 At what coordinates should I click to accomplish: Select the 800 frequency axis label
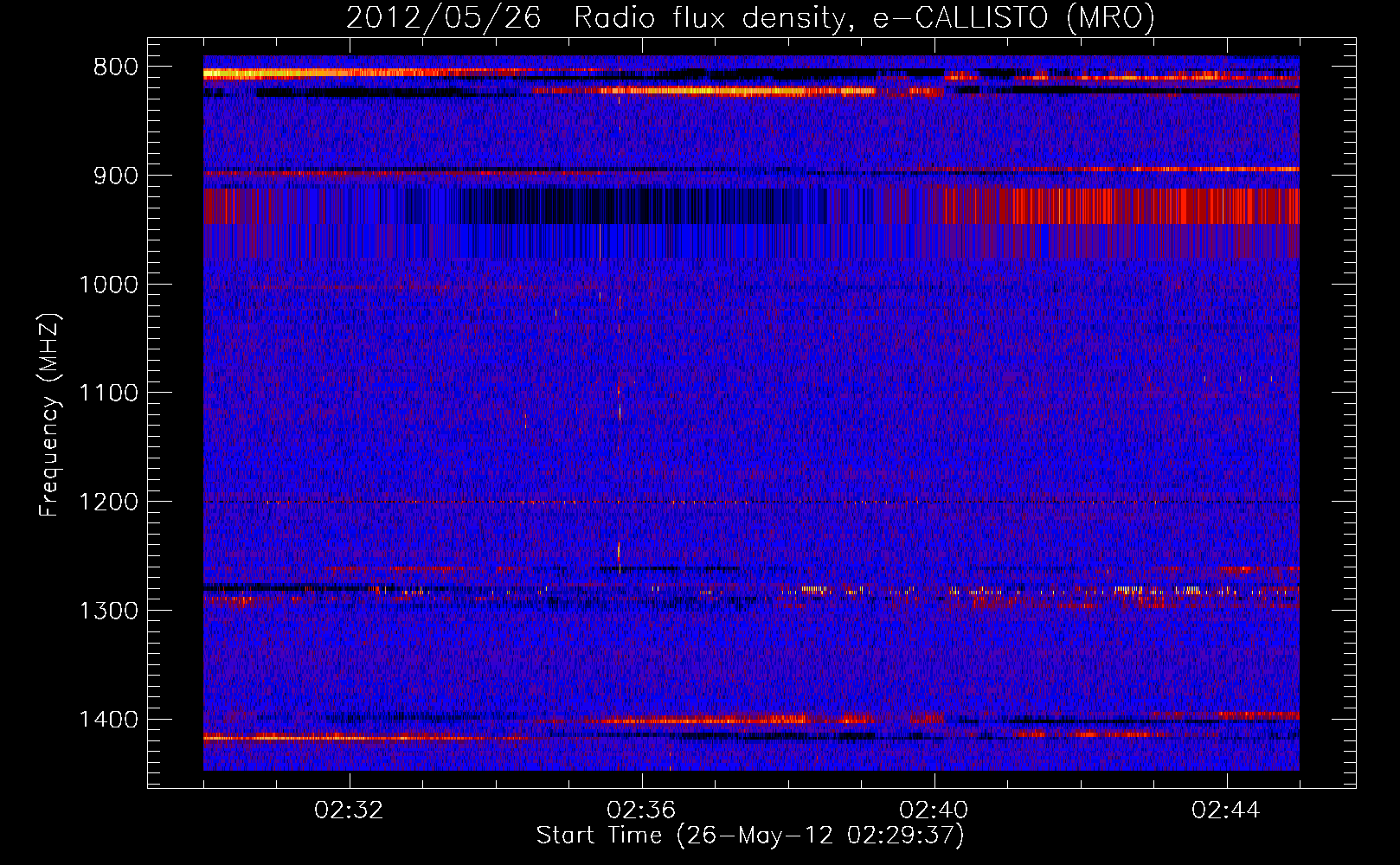coord(115,67)
